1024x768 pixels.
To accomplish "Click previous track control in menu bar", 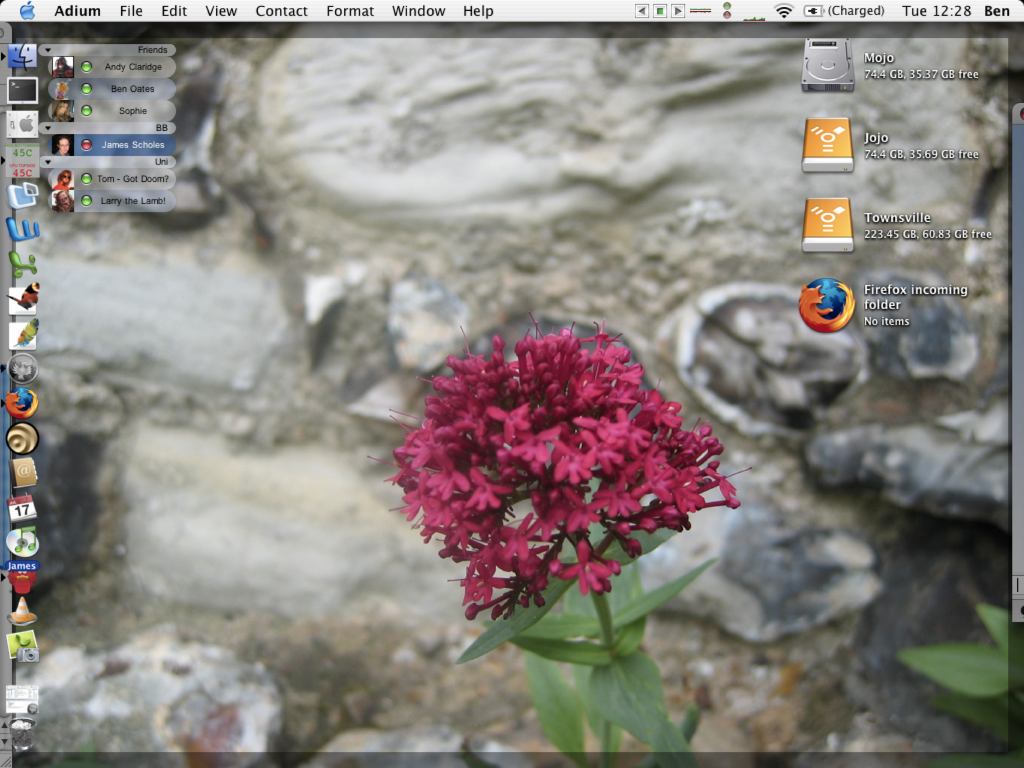I will [x=642, y=11].
